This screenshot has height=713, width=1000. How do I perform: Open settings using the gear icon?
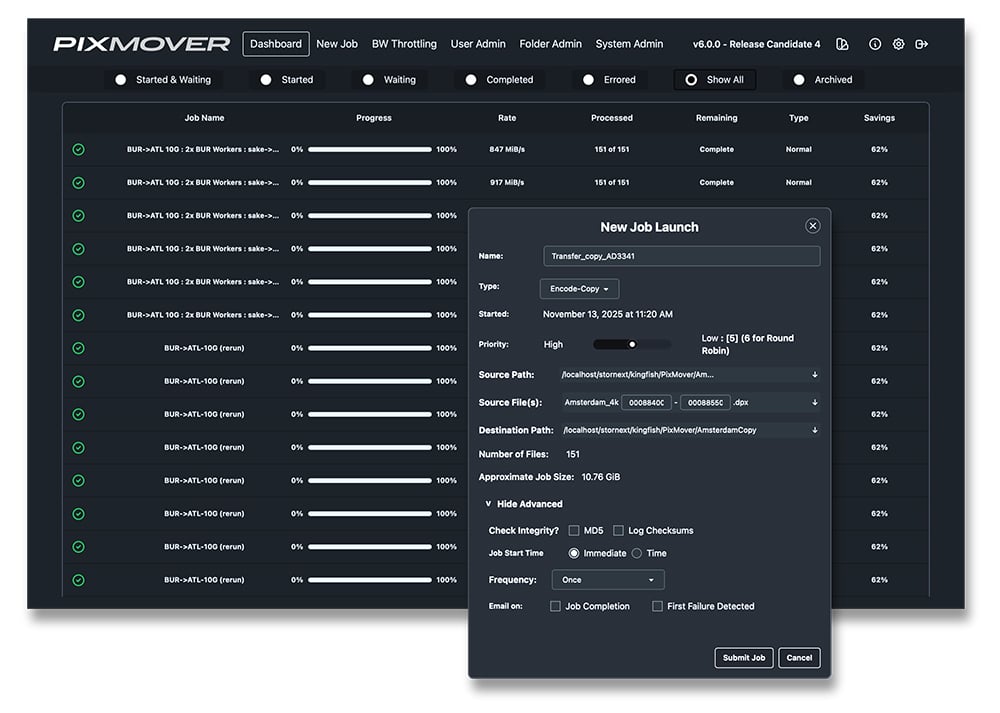(898, 44)
